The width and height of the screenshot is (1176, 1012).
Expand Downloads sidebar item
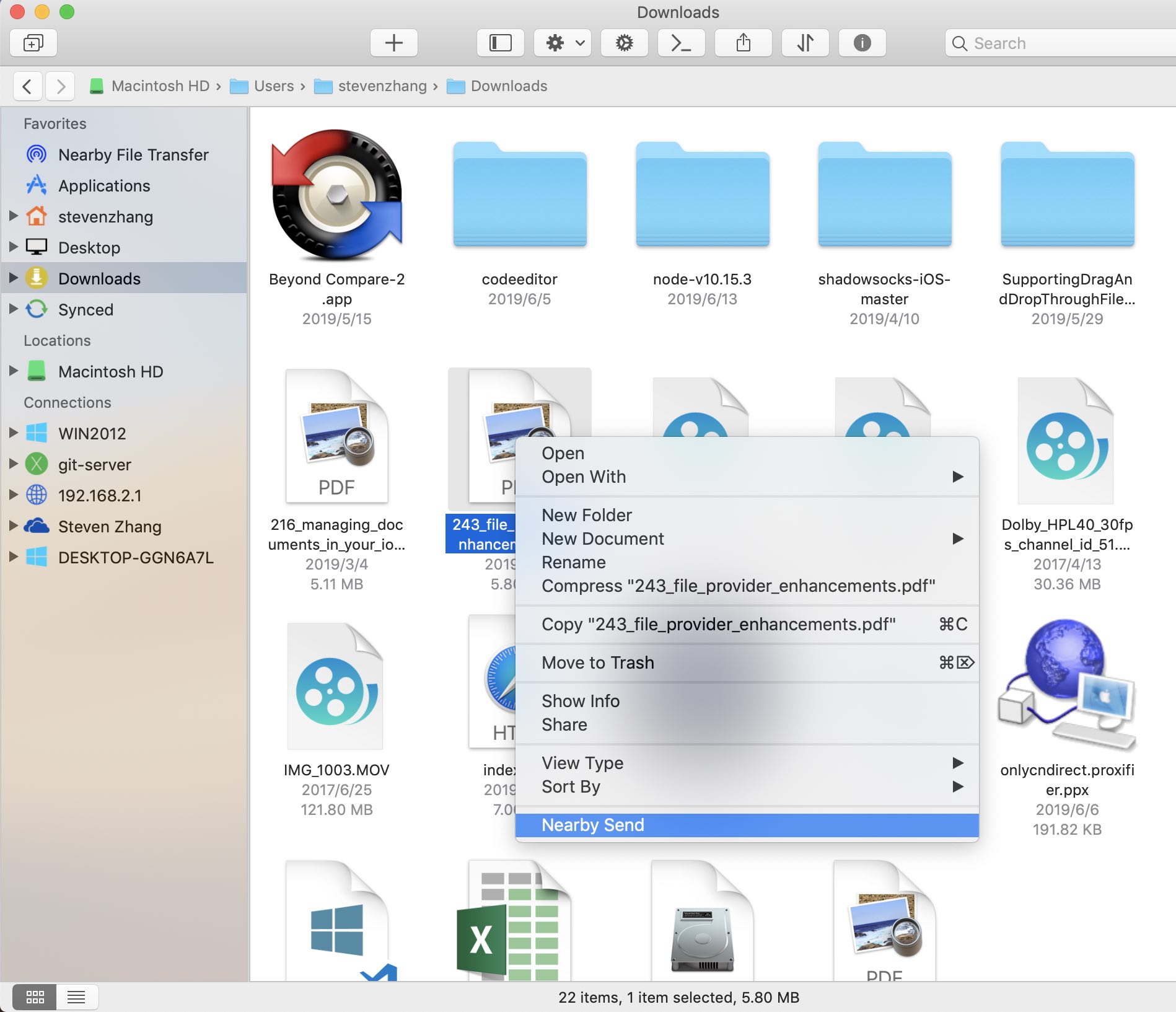(13, 278)
